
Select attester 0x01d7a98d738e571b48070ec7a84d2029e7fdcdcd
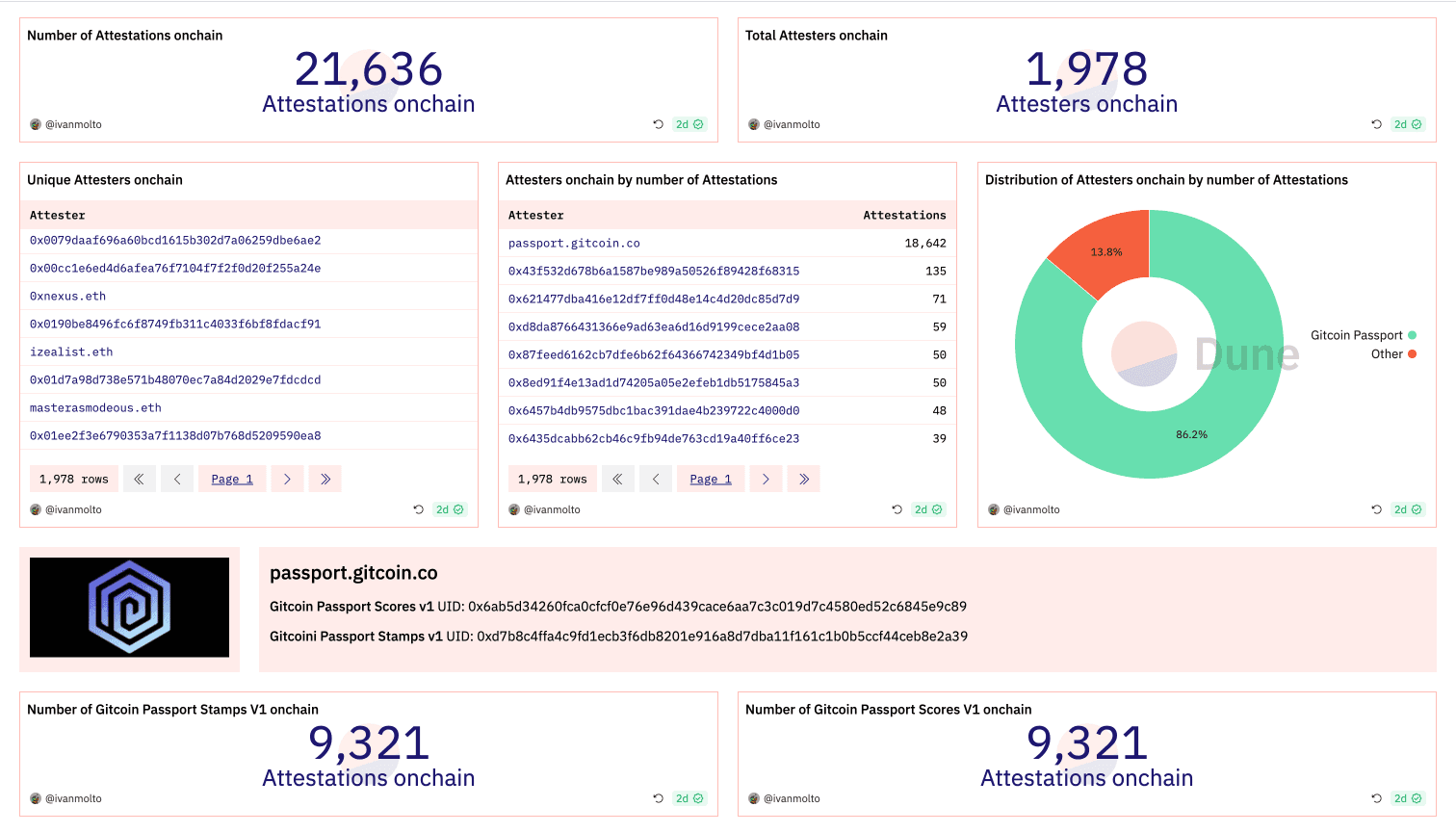tap(175, 380)
